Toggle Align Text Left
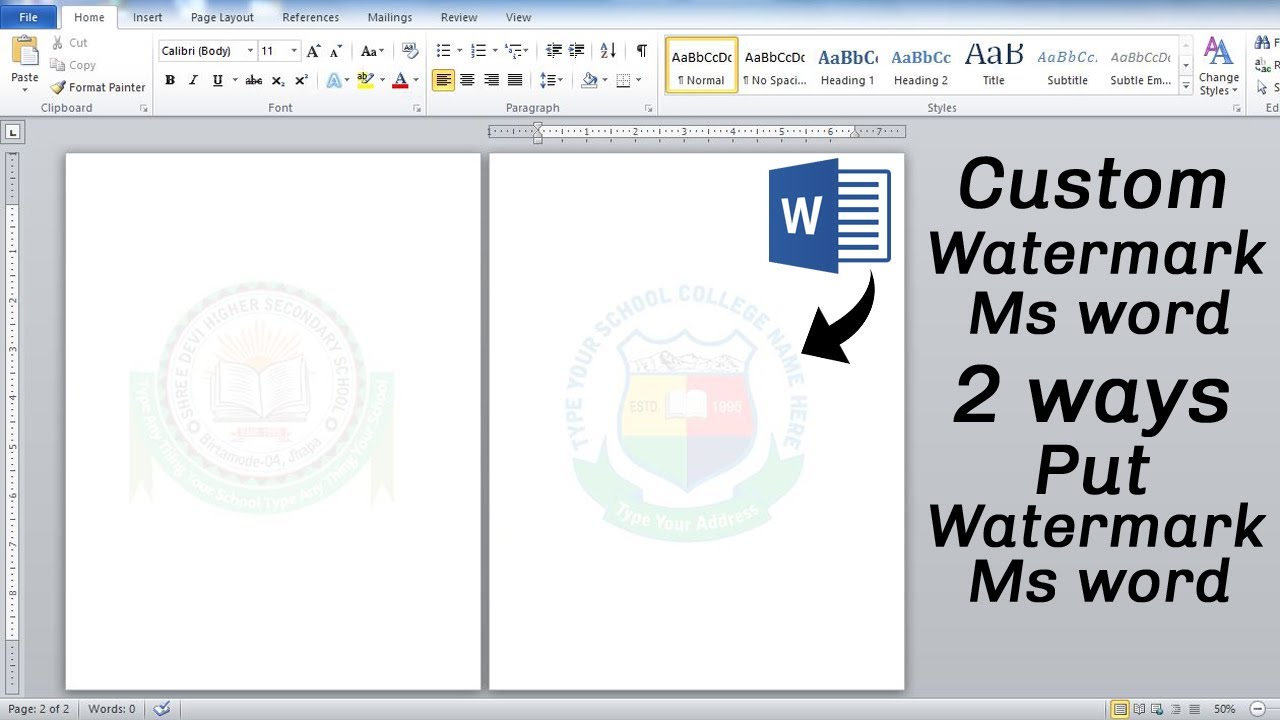1280x720 pixels. [443, 80]
